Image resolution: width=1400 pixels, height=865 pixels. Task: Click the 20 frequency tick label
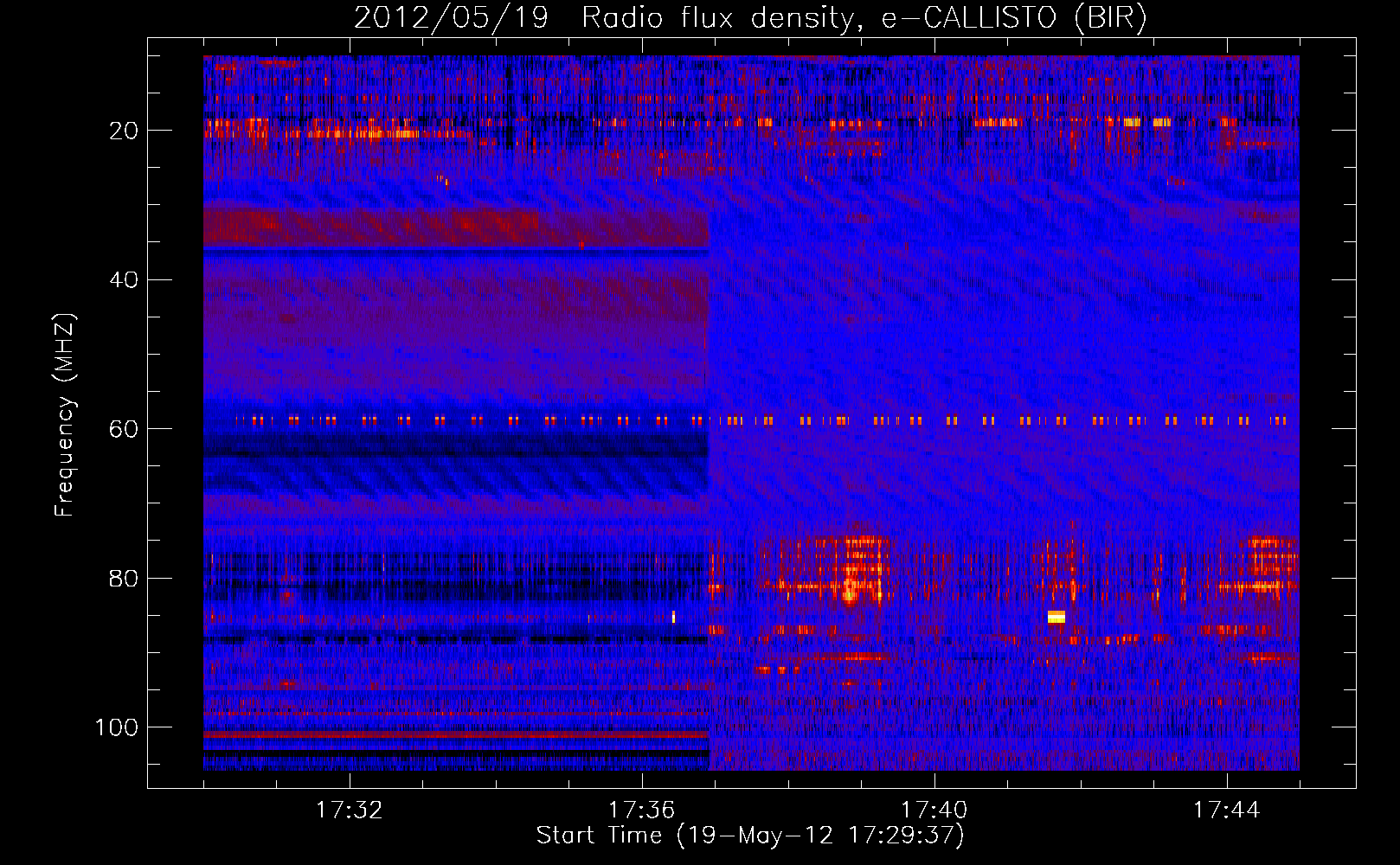click(x=124, y=131)
